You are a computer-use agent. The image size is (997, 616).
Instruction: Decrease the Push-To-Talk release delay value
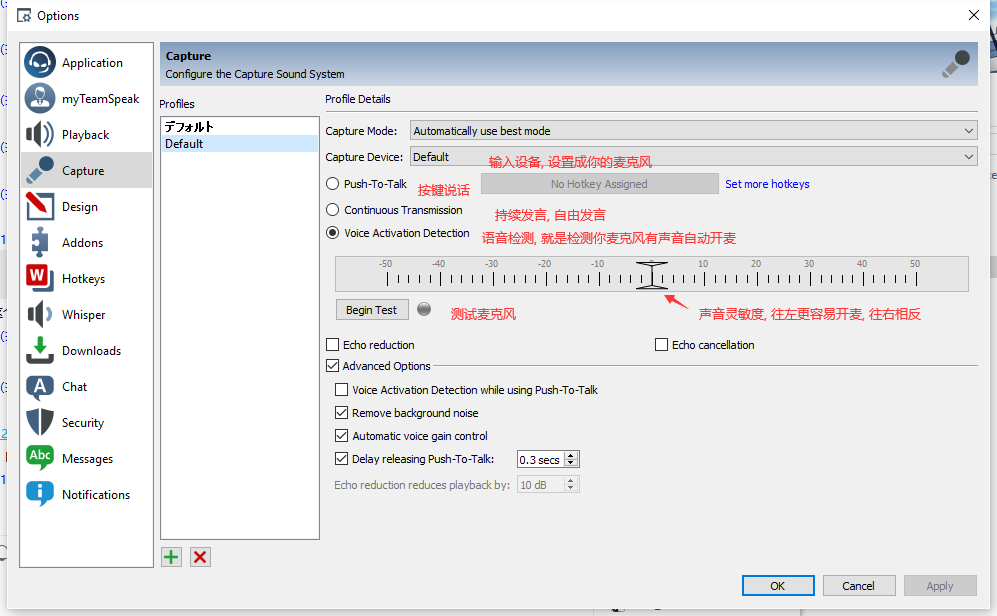[x=572, y=463]
